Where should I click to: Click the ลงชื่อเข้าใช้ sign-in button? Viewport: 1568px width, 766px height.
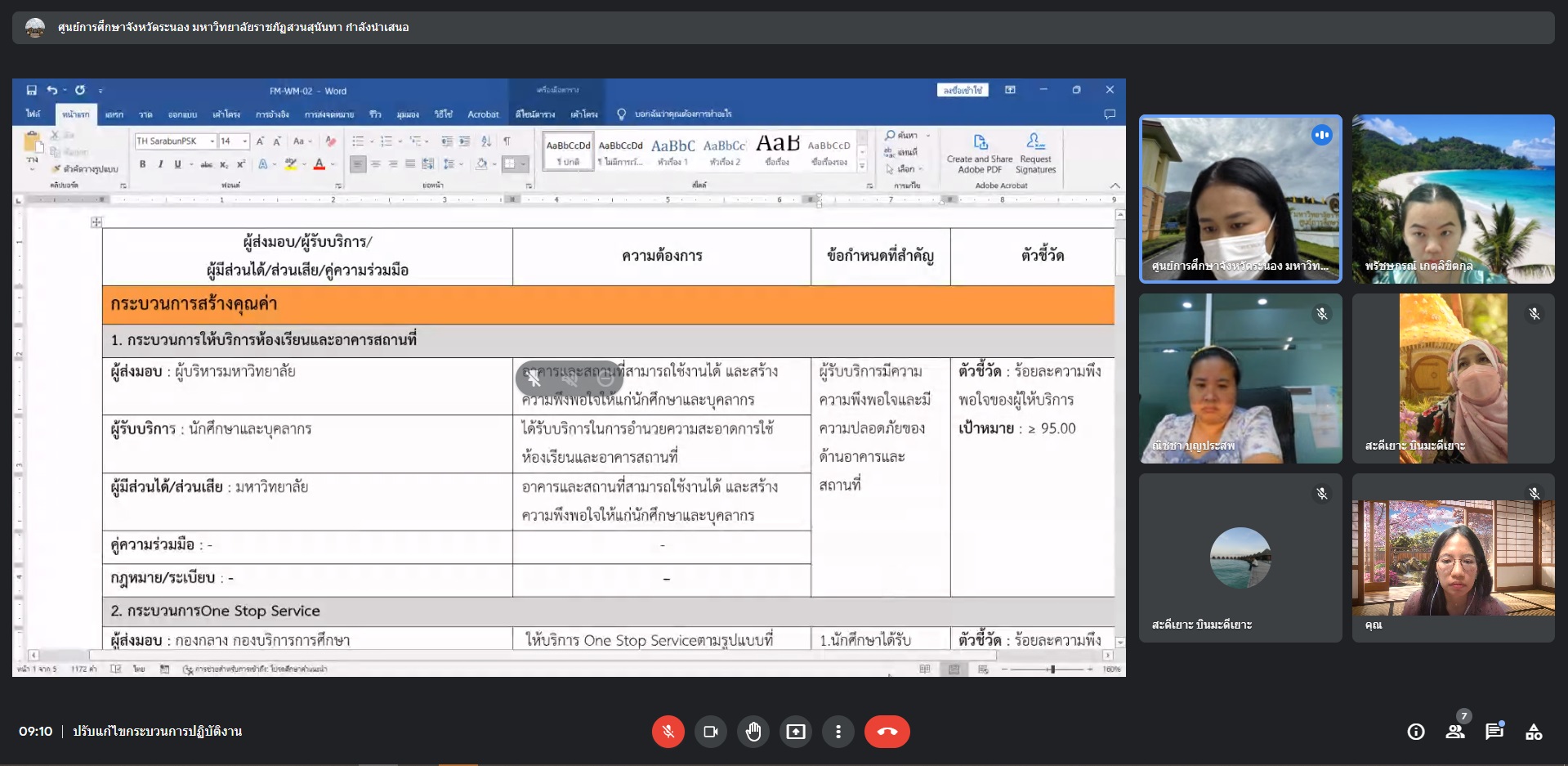pos(962,90)
